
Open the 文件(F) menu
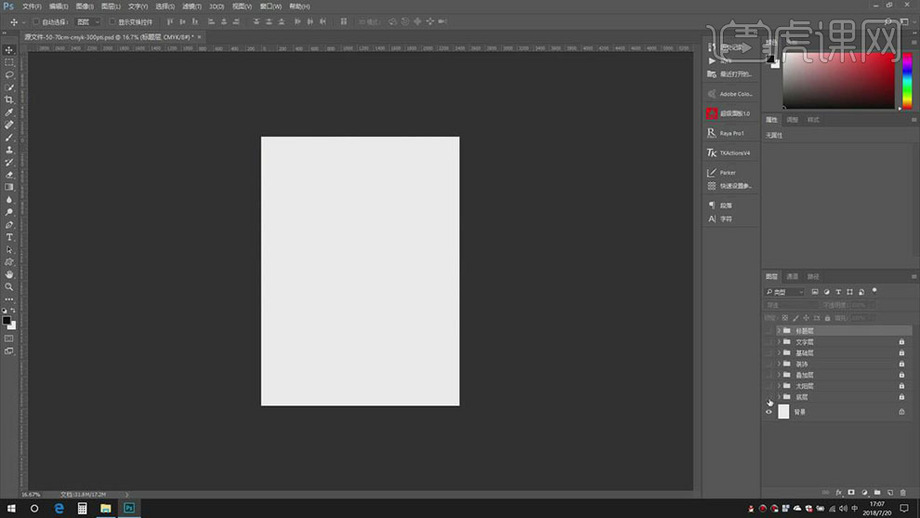pyautogui.click(x=32, y=6)
